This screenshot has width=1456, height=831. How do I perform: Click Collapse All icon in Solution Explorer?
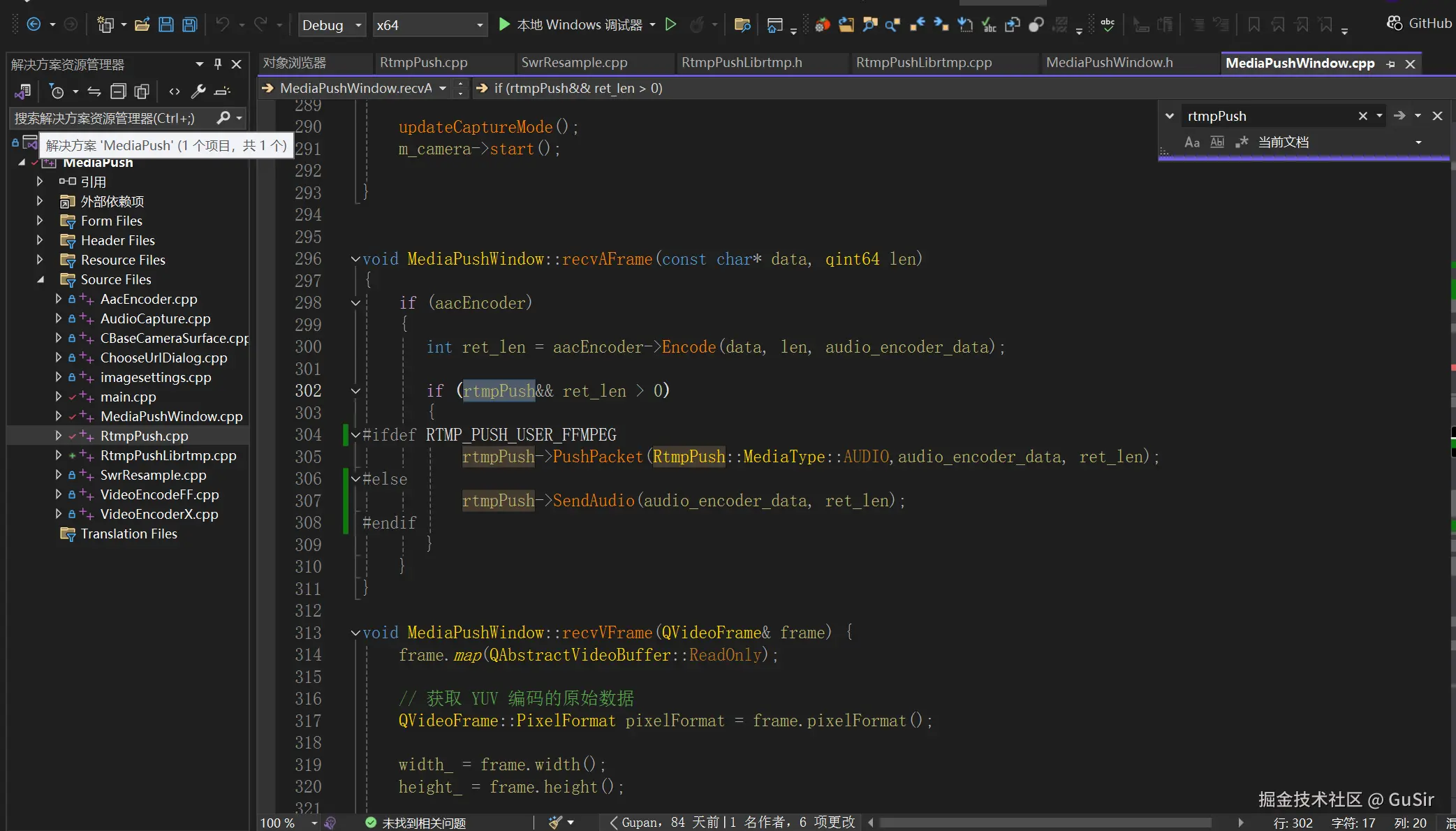click(x=119, y=91)
